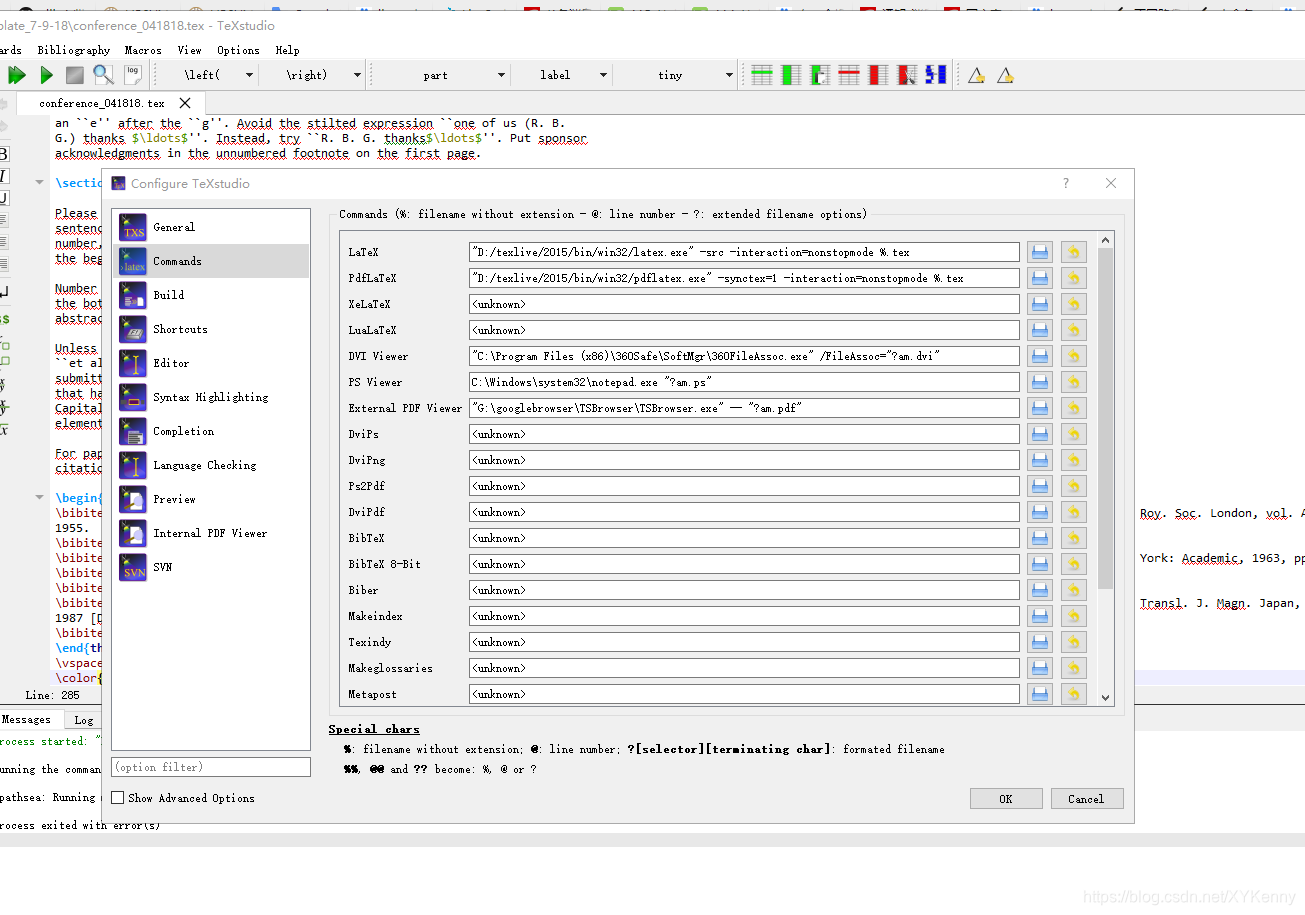The width and height of the screenshot is (1305, 915).
Task: Click the scroll up arrow of commands list
Action: click(x=1105, y=240)
